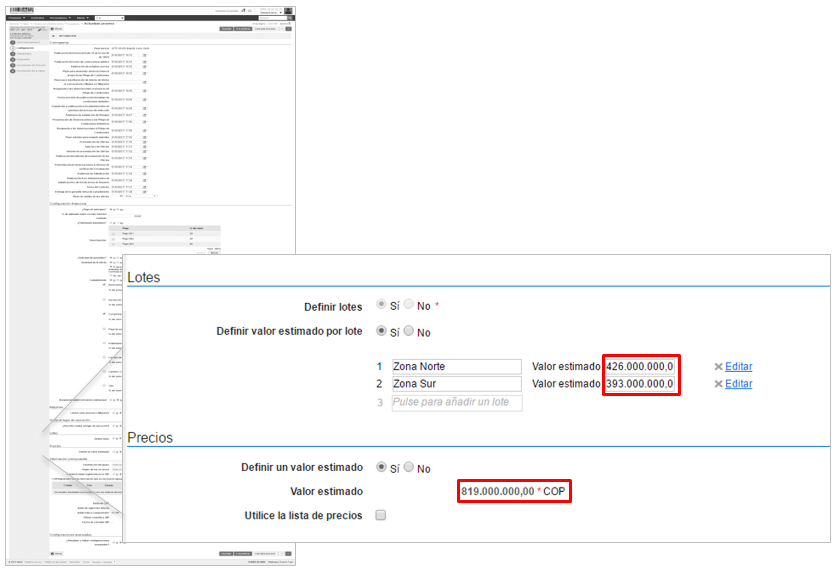The image size is (839, 572).
Task: Click the user avatar in top-right corner
Action: pyautogui.click(x=288, y=11)
